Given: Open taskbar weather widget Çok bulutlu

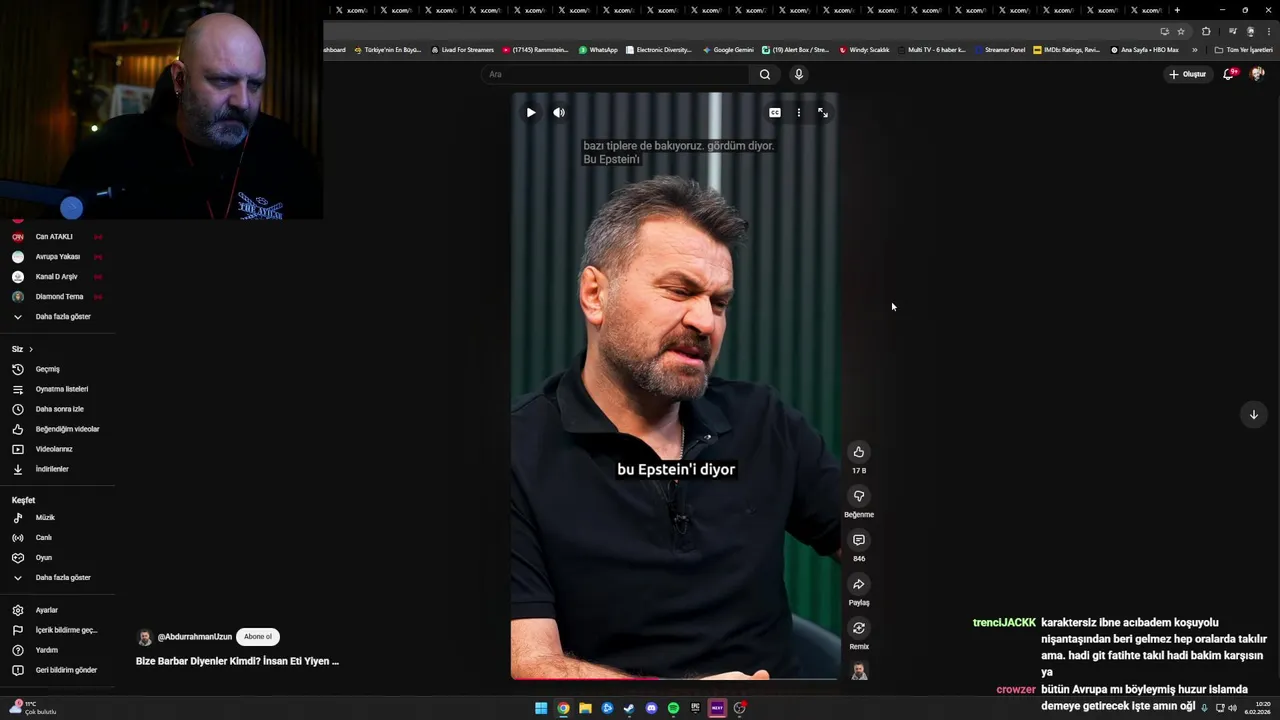Looking at the screenshot, I should (32, 708).
